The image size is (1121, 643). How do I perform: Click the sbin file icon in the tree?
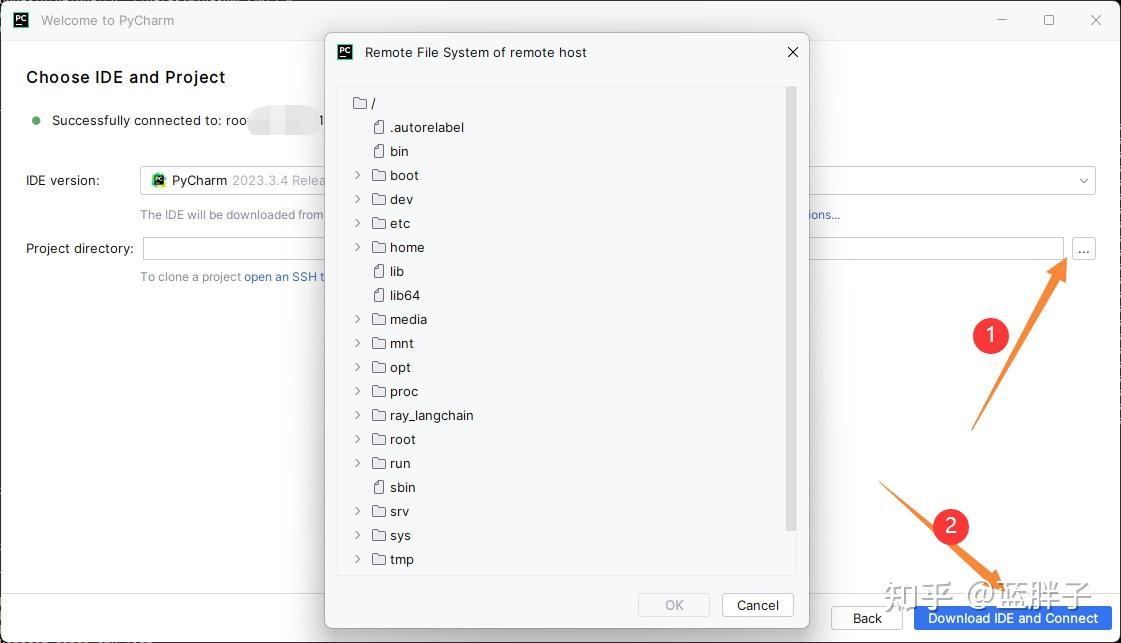pyautogui.click(x=378, y=487)
